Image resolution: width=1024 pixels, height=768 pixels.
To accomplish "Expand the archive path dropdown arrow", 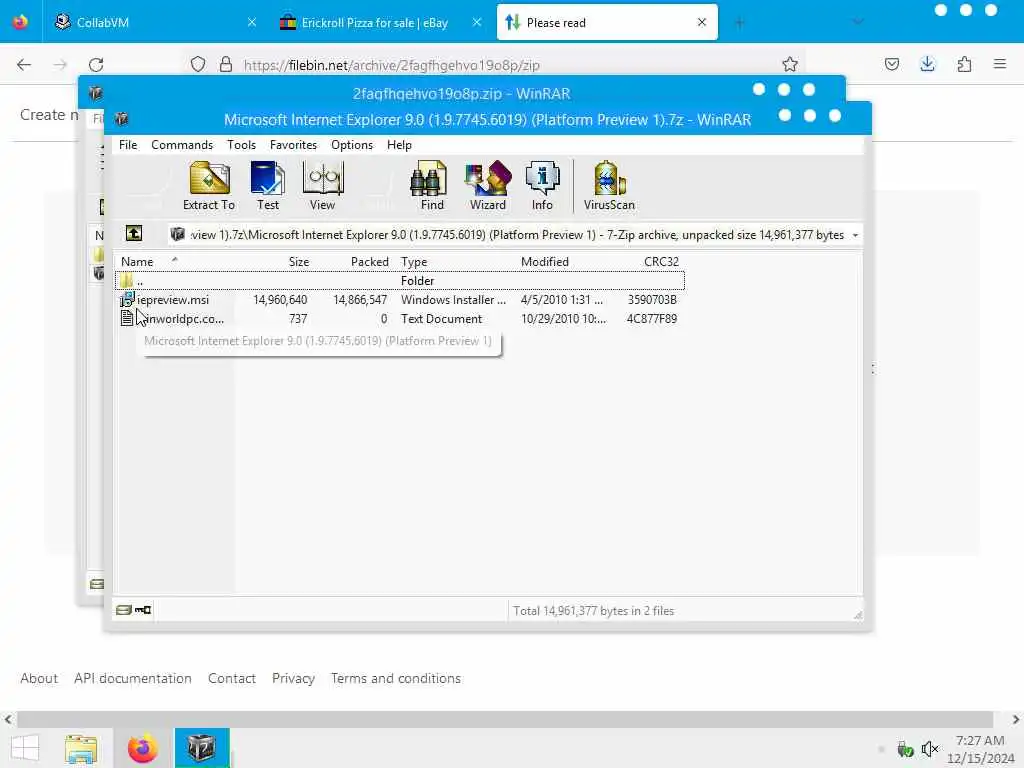I will [855, 235].
